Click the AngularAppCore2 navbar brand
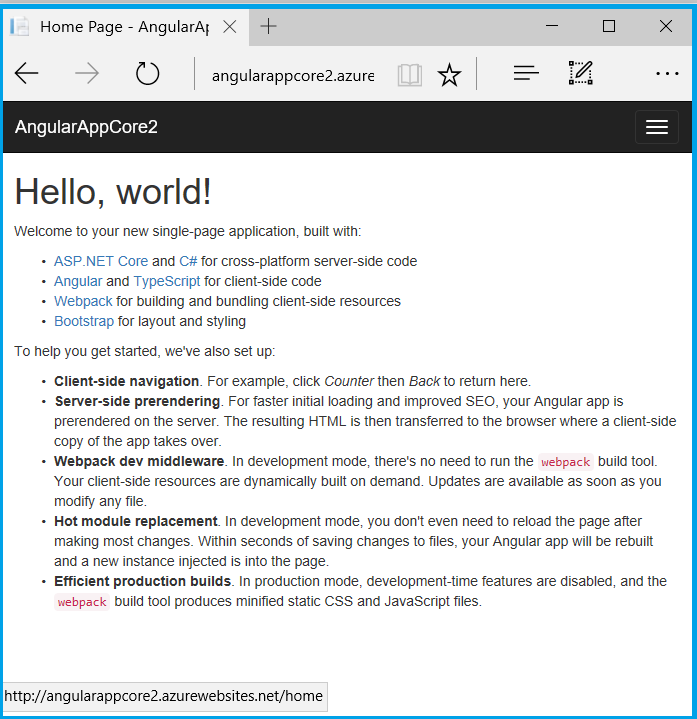This screenshot has width=697, height=719. [x=86, y=127]
